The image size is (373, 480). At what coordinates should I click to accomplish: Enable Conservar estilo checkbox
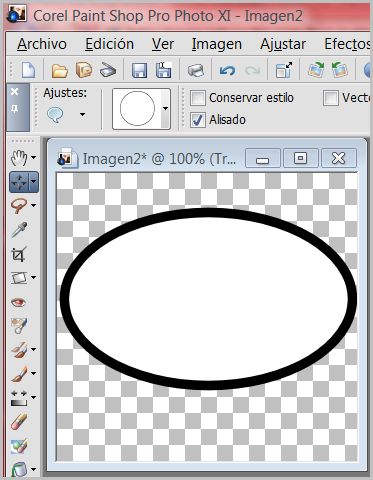point(198,98)
